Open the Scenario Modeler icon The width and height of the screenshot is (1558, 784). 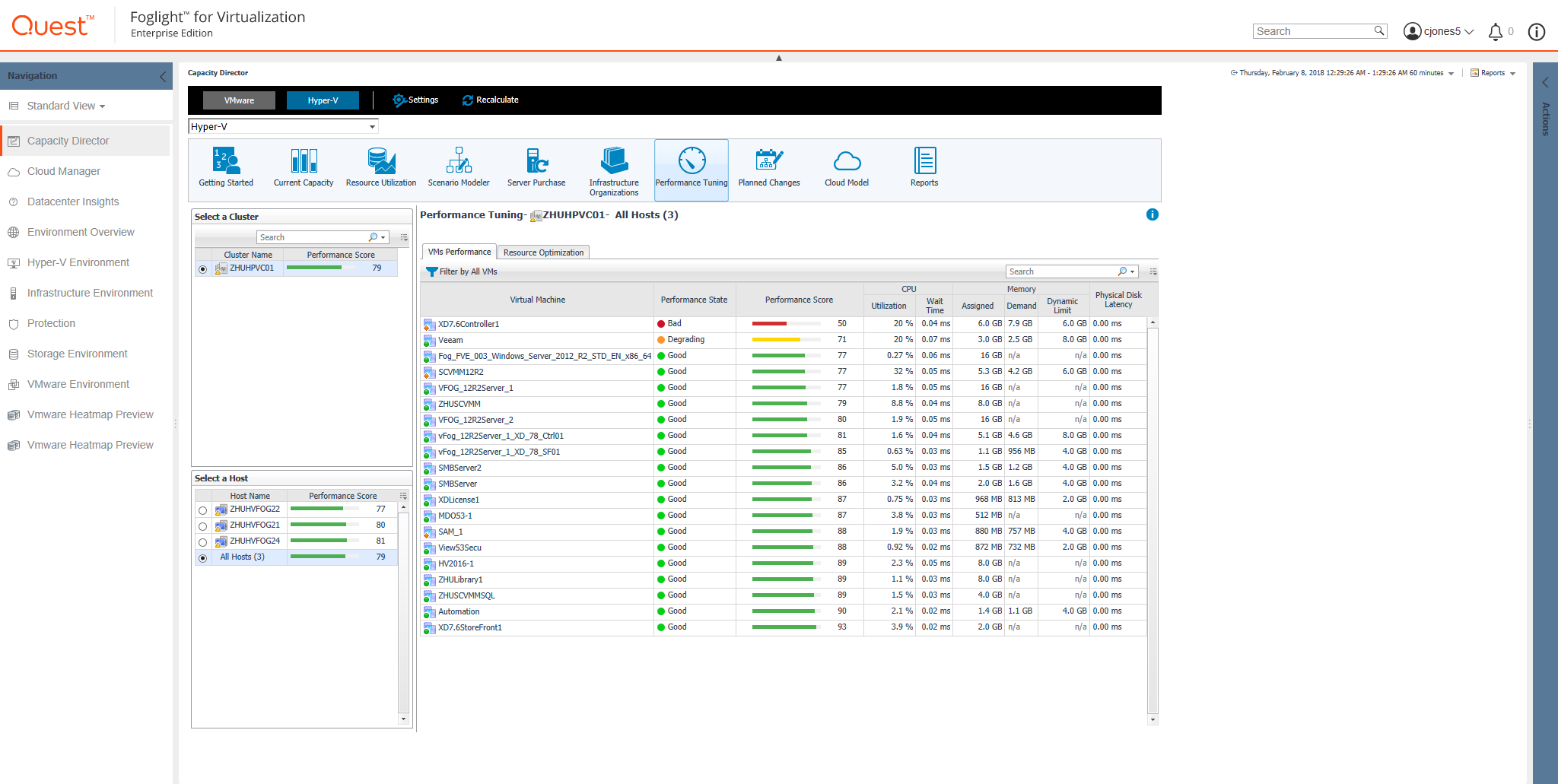(459, 161)
